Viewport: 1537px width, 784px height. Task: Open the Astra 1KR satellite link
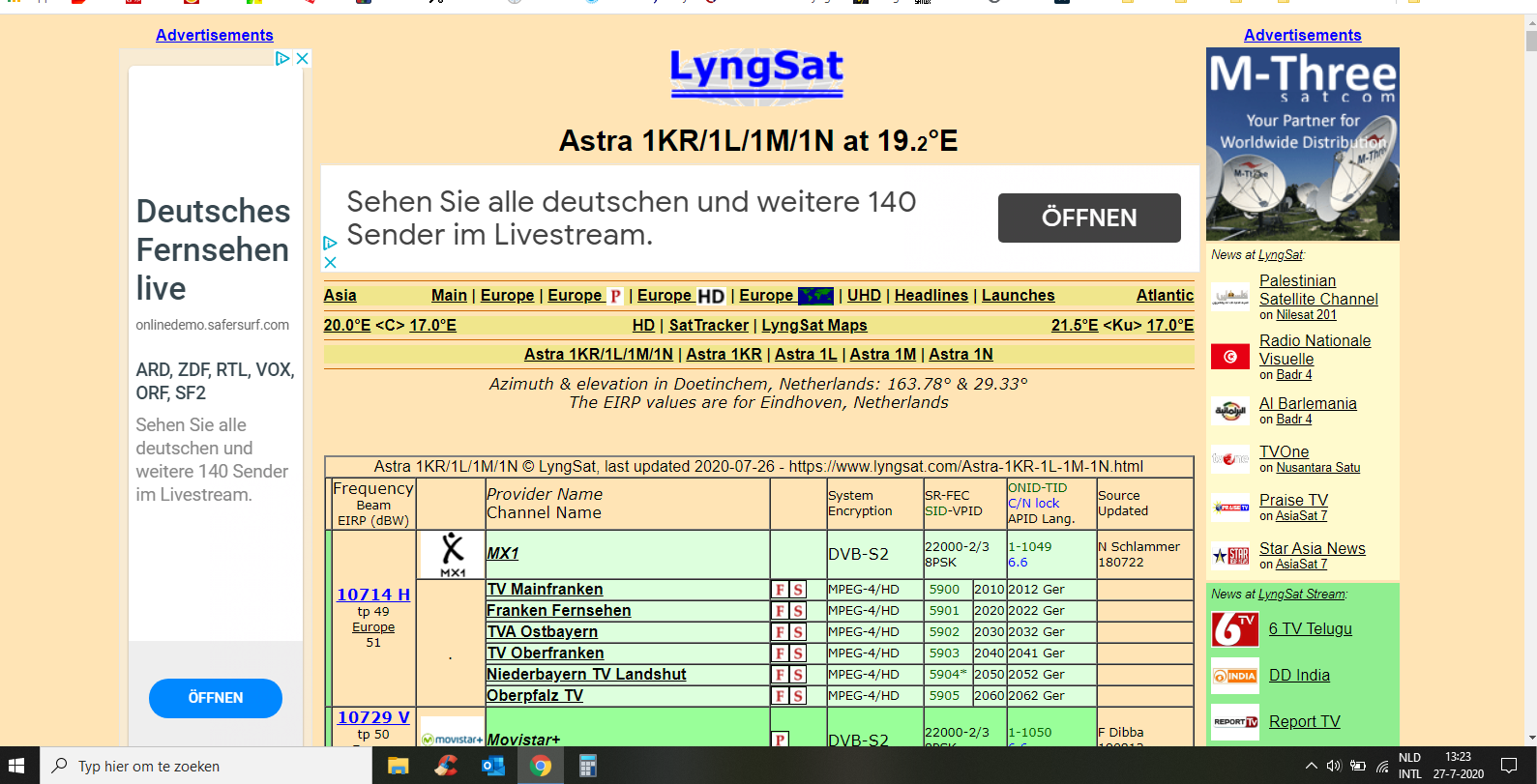[x=724, y=355]
